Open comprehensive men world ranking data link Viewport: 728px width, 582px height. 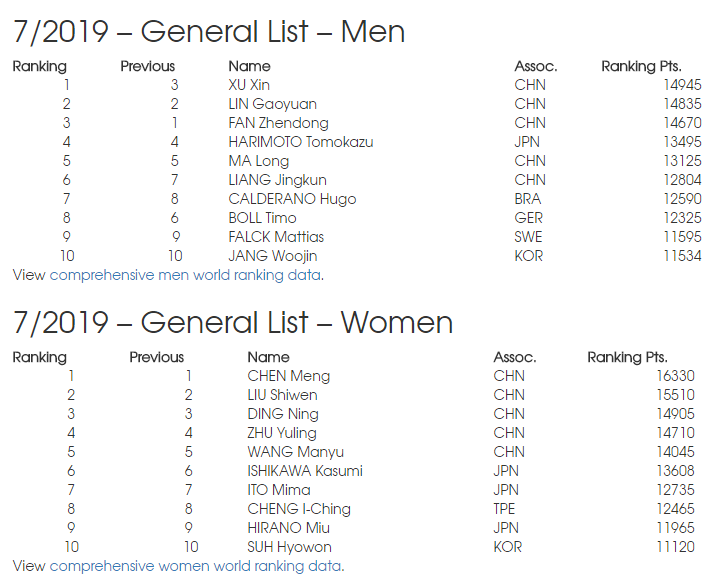185,275
